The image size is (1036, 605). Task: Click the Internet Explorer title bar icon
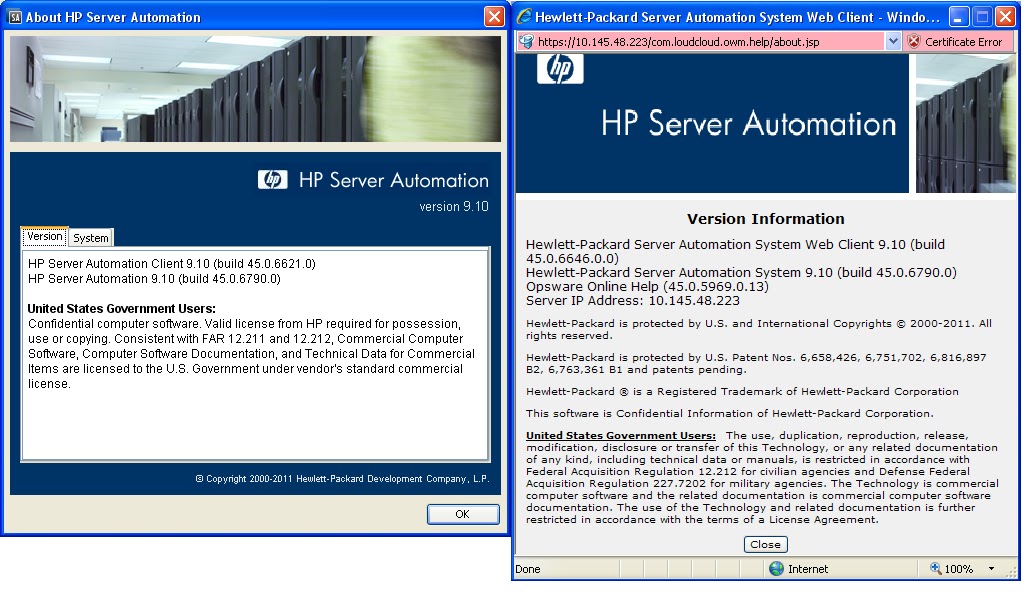(x=523, y=15)
